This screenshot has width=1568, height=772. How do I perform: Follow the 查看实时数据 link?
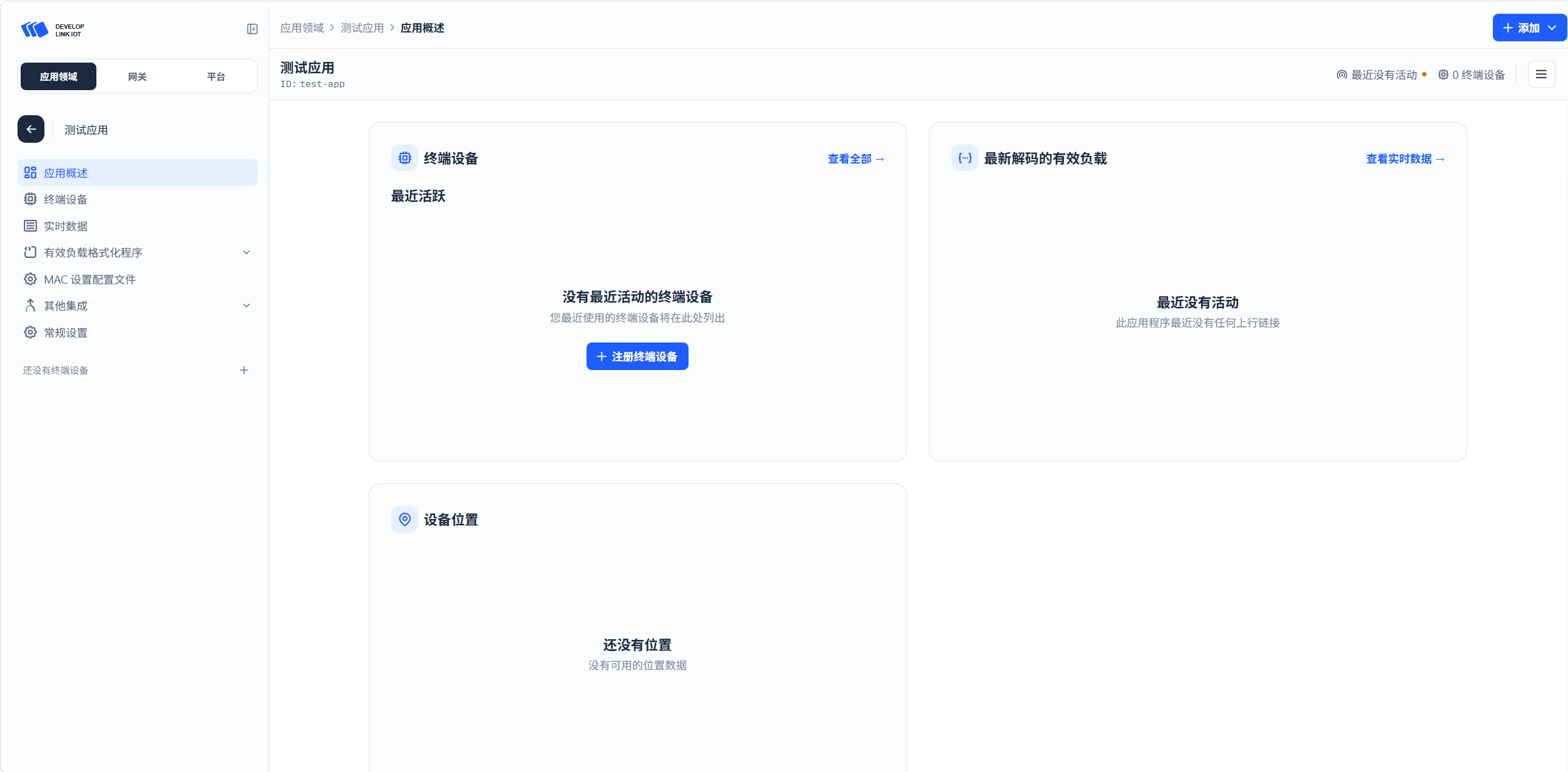pyautogui.click(x=1405, y=159)
